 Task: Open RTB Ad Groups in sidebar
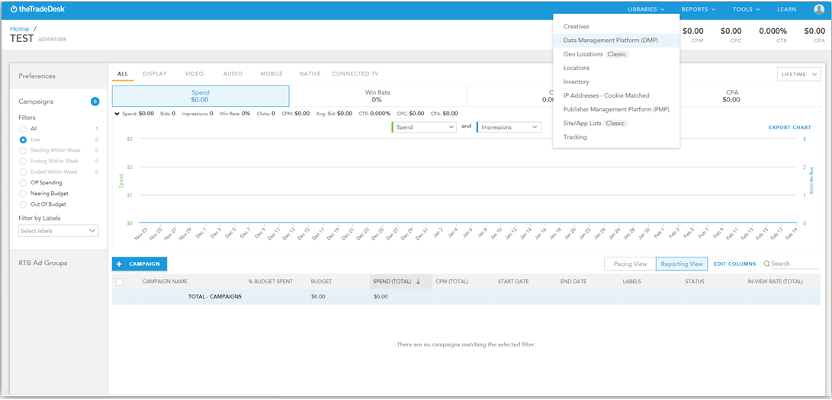pyautogui.click(x=43, y=263)
